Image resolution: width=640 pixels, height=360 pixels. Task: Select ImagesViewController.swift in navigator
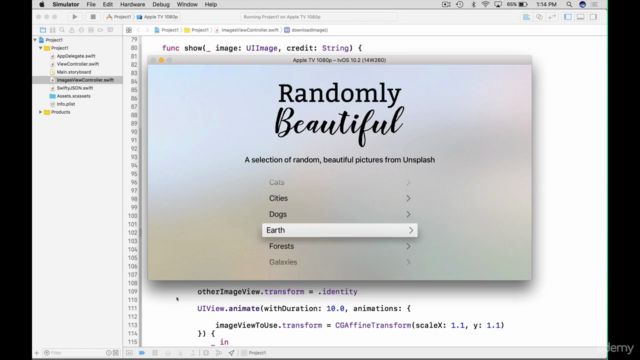pyautogui.click(x=85, y=80)
